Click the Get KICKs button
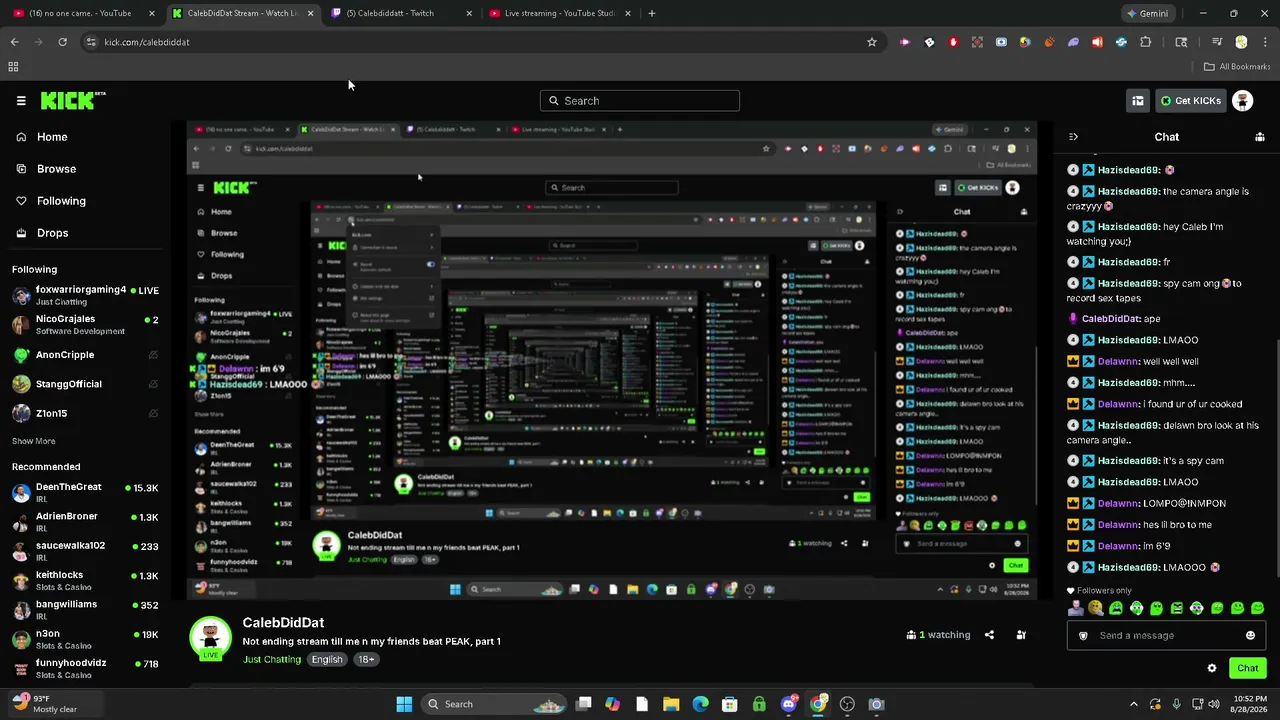1280x720 pixels. click(x=1190, y=100)
